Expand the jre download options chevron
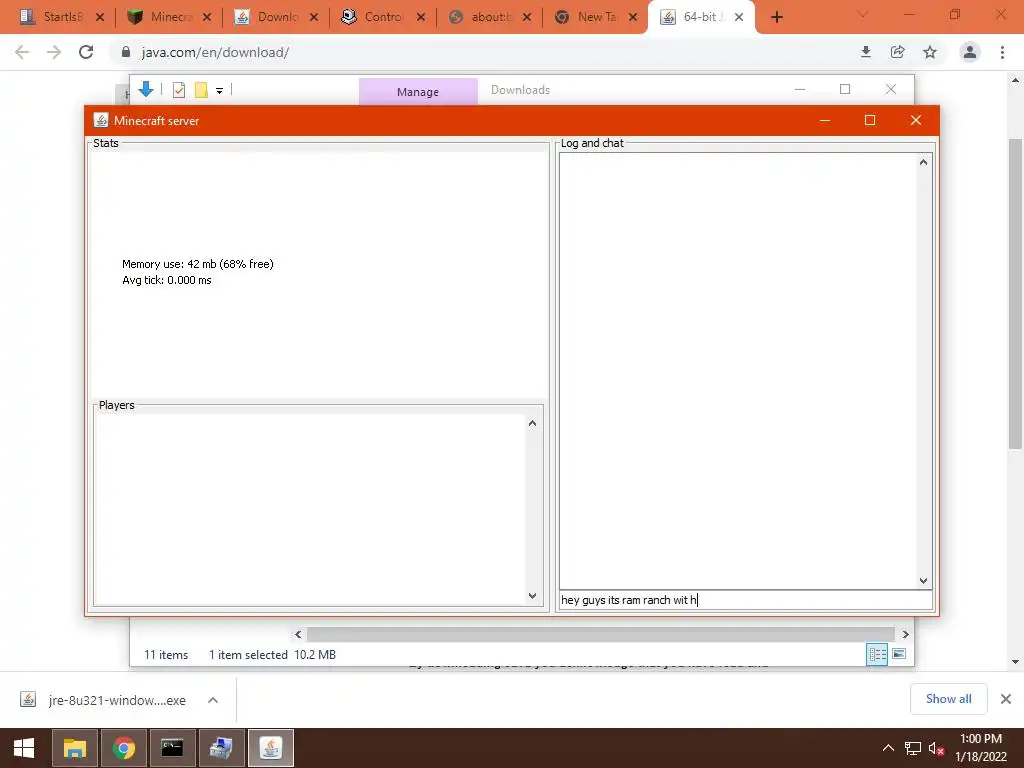This screenshot has width=1024, height=768. tap(213, 700)
